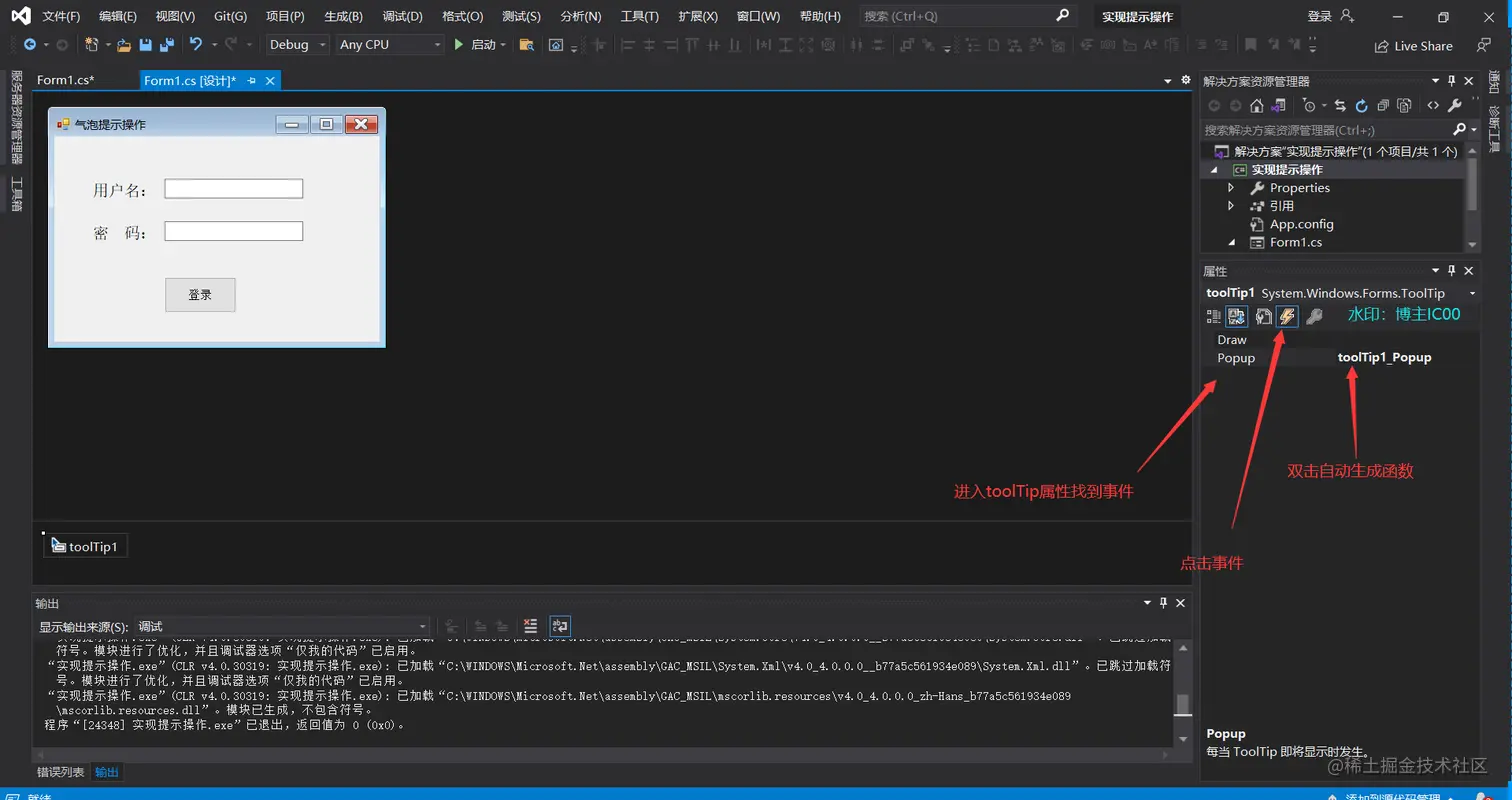Click the navigate backward arrow in toolbar
The height and width of the screenshot is (800, 1512).
29,45
